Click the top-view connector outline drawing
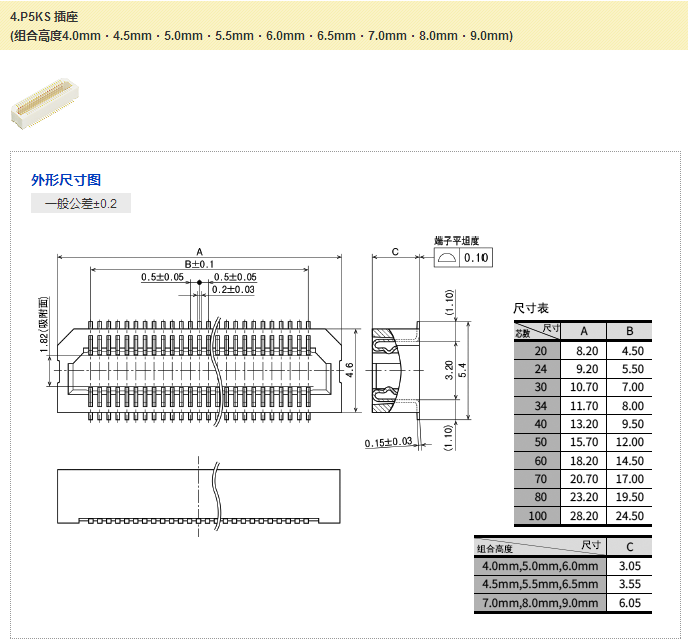The image size is (688, 641). [200, 370]
